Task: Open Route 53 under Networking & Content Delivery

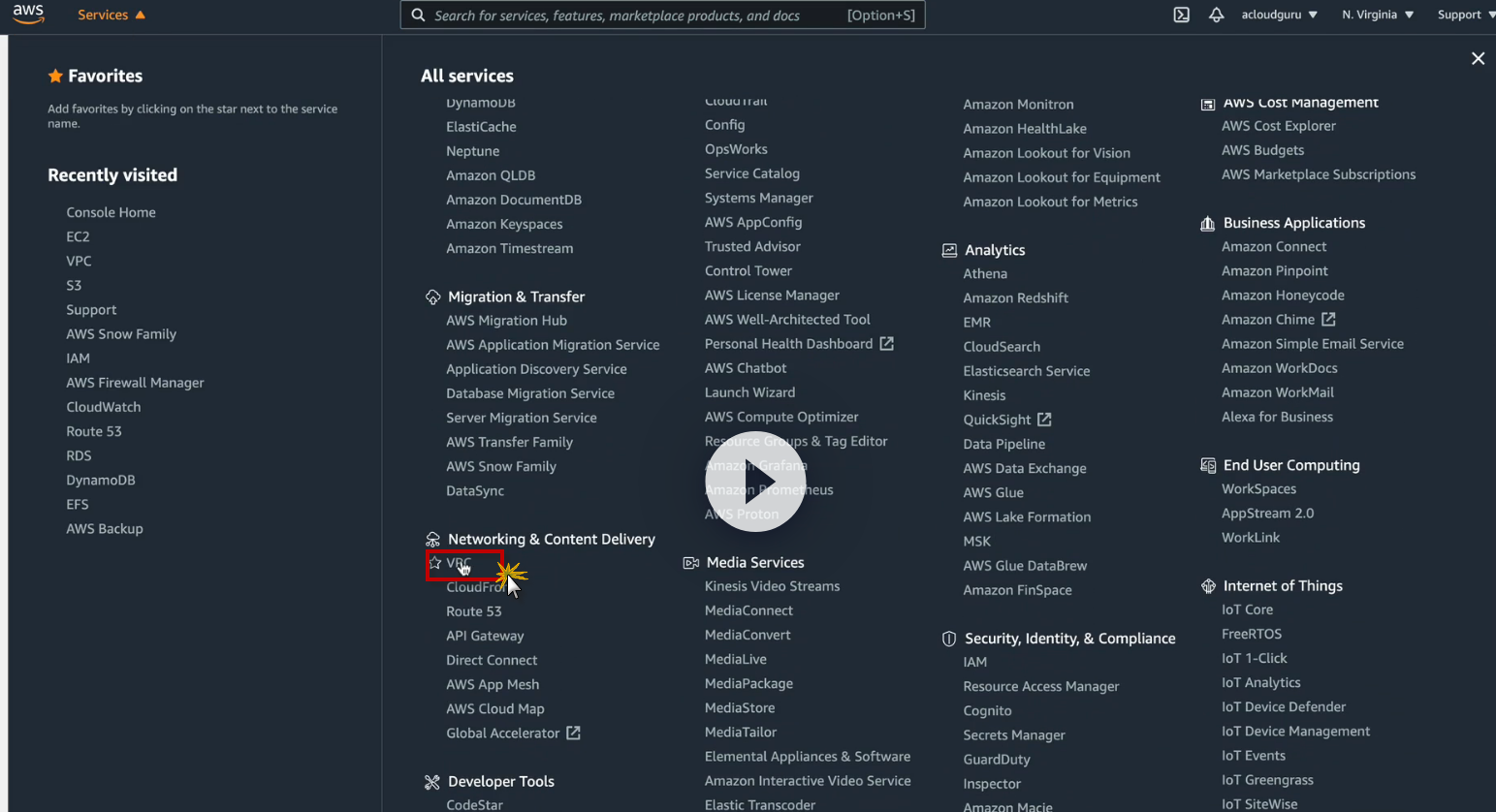Action: coord(474,611)
